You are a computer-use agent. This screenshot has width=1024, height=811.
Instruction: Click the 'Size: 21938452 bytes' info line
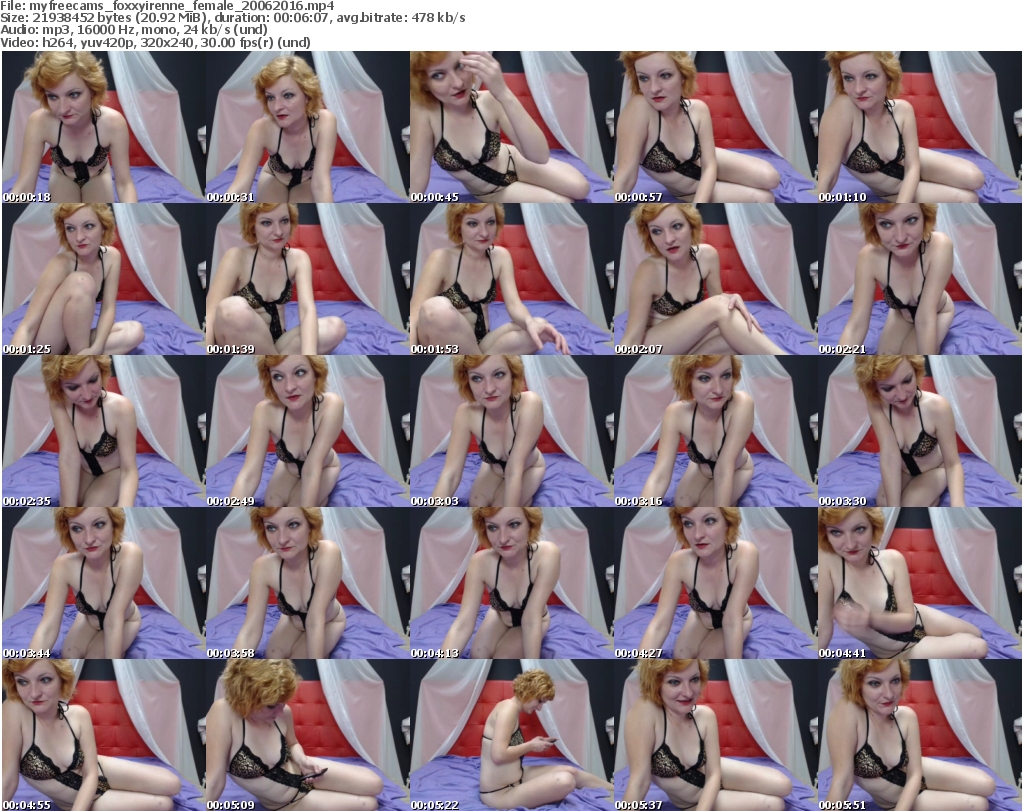click(x=232, y=18)
